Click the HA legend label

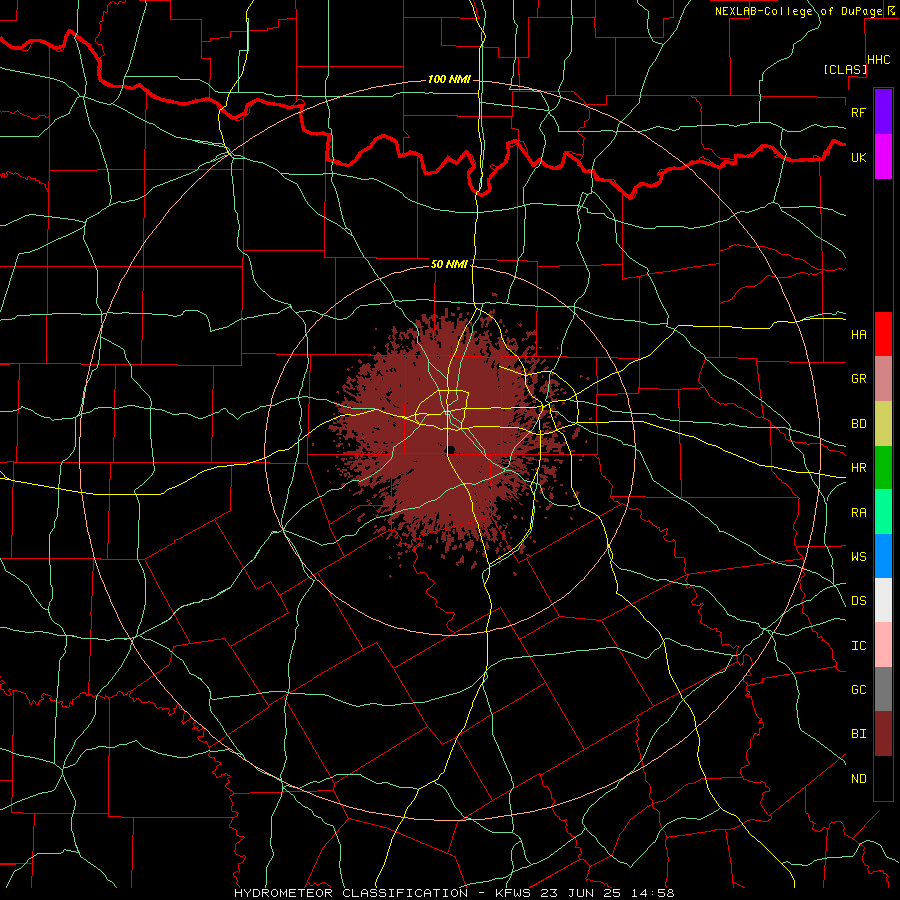(858, 334)
